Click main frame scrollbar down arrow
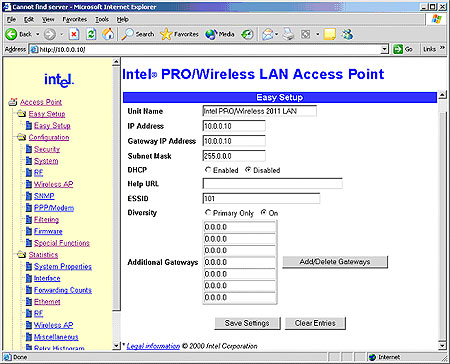Image resolution: width=450 pixels, height=364 pixels. click(442, 345)
